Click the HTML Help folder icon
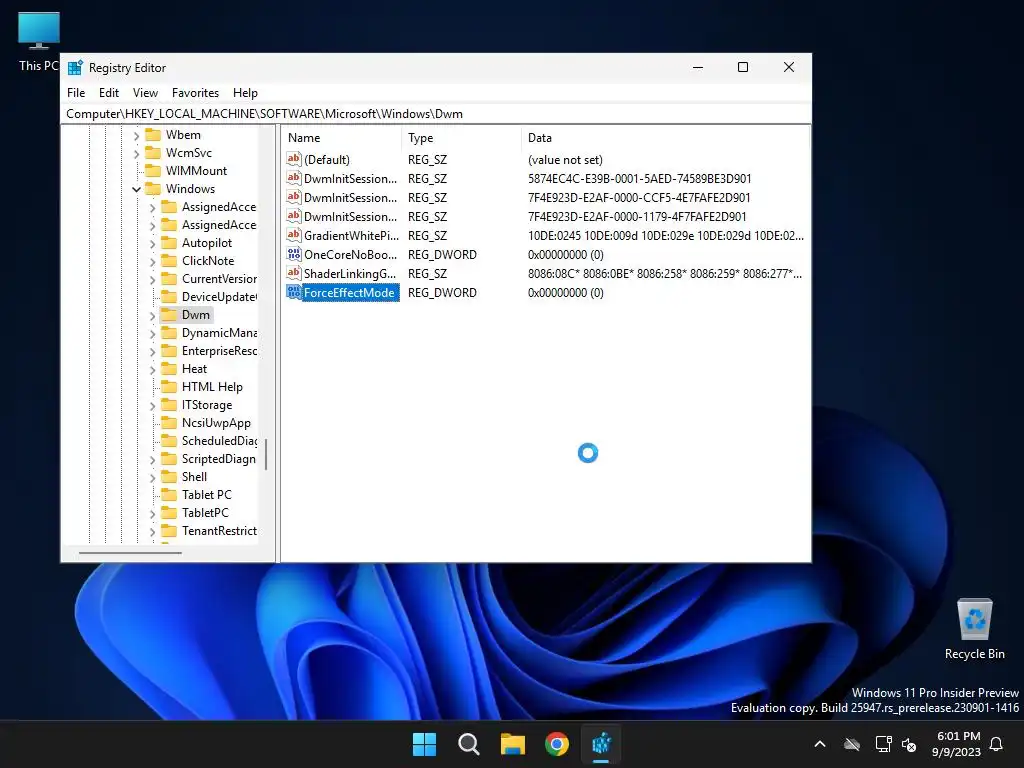Image resolution: width=1024 pixels, height=768 pixels. click(x=169, y=387)
